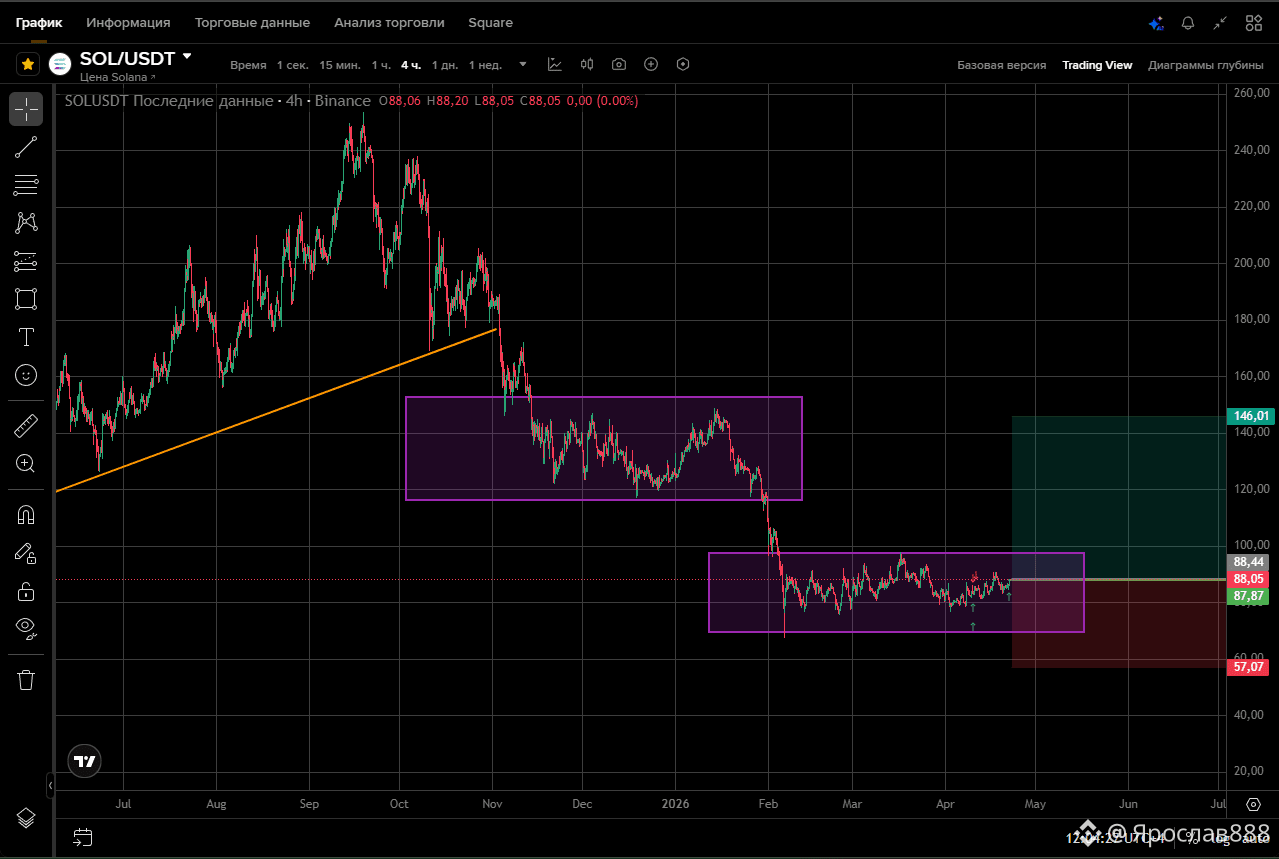Open the Square tab
The height and width of the screenshot is (859, 1279).
tap(490, 22)
